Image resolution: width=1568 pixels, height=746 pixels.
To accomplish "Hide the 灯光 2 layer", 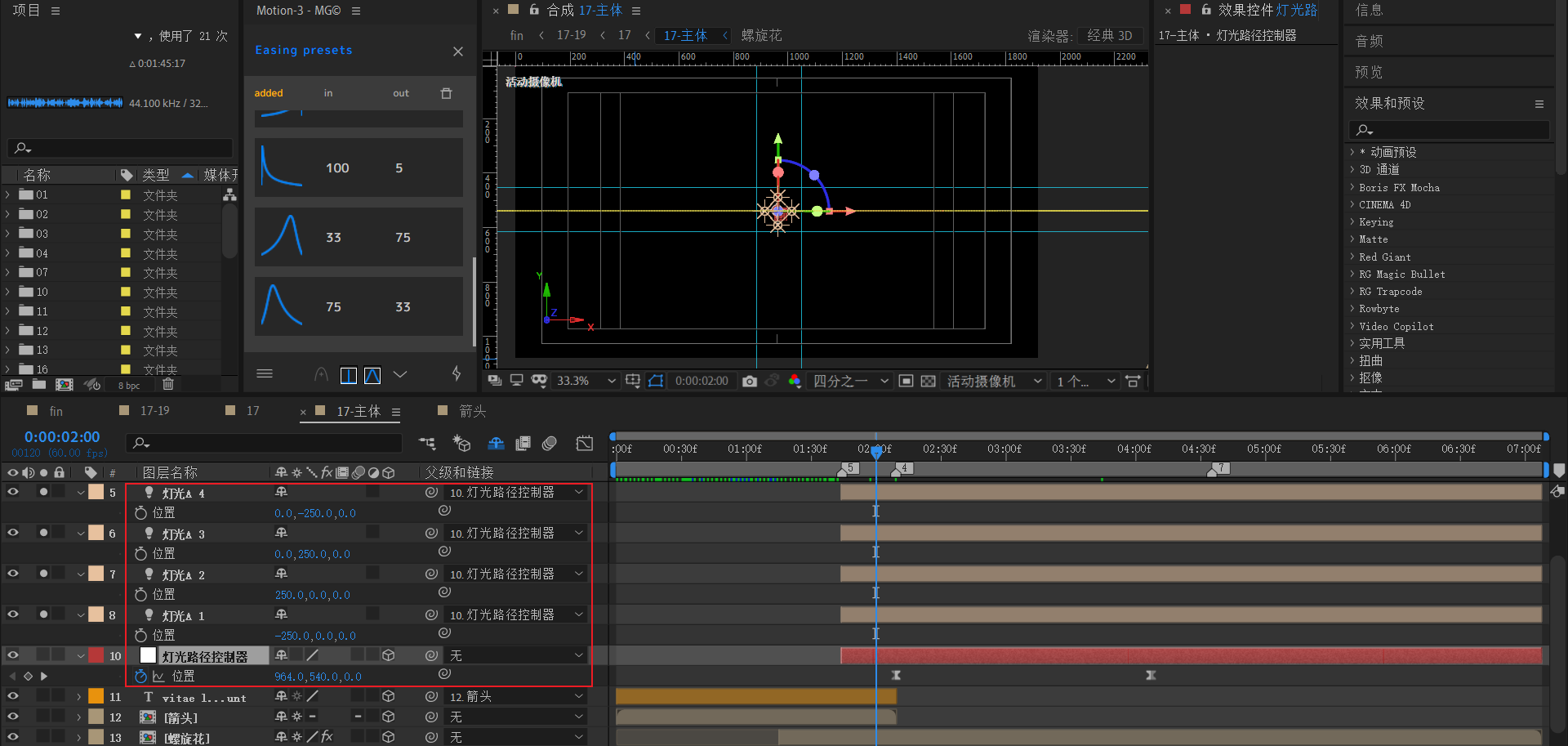I will click(x=13, y=574).
